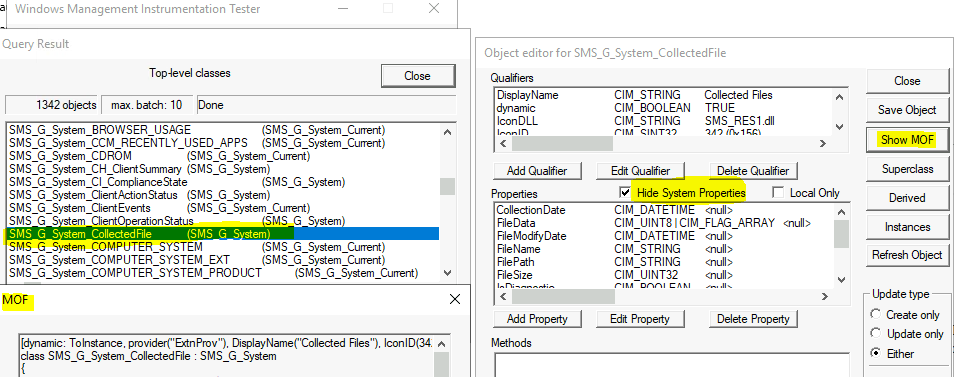
Task: Select SMS_G_System_COMPUTER_SYSTEM_PRODUCT row
Action: (x=223, y=273)
